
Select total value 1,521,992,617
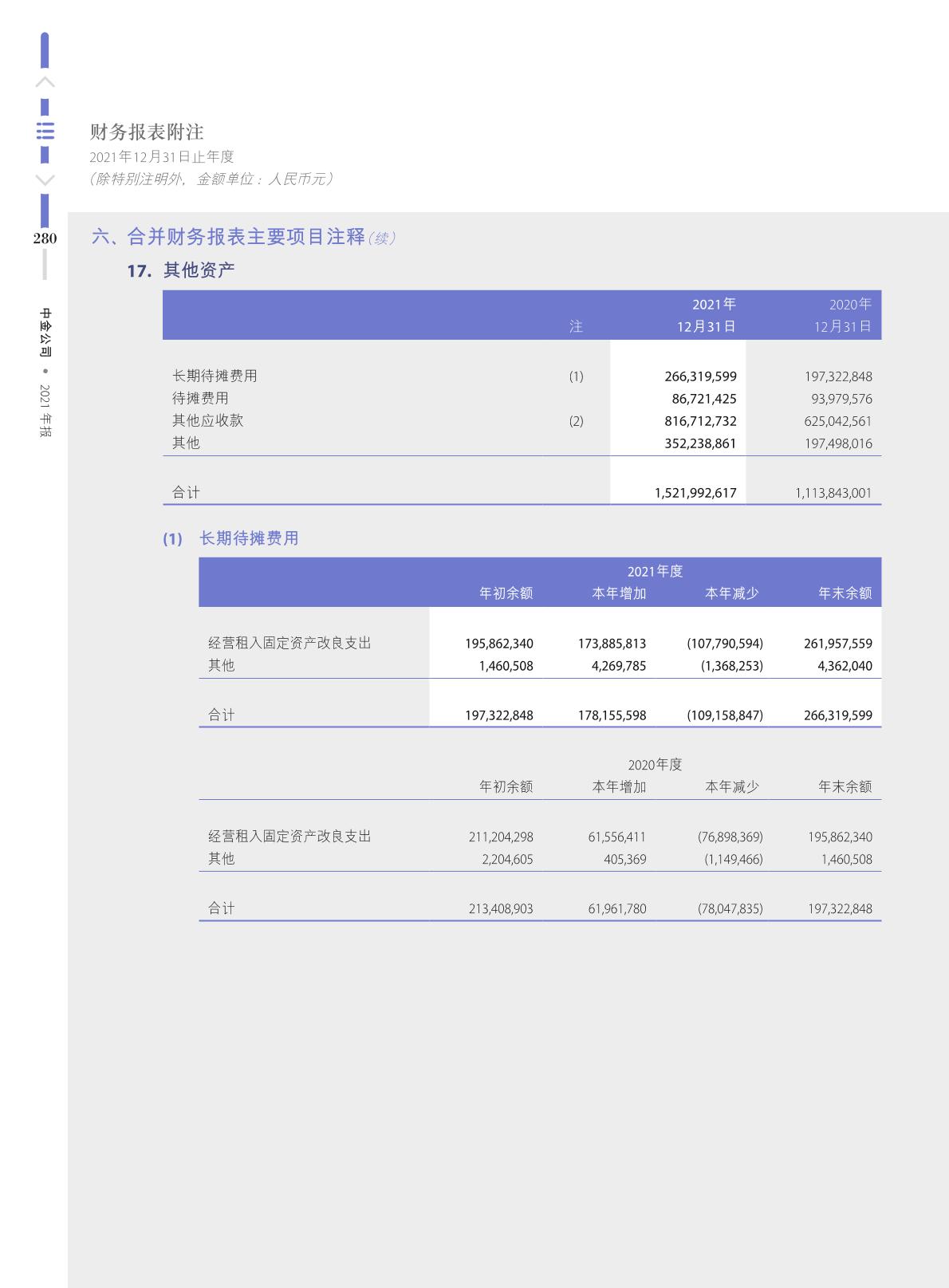[x=695, y=493]
